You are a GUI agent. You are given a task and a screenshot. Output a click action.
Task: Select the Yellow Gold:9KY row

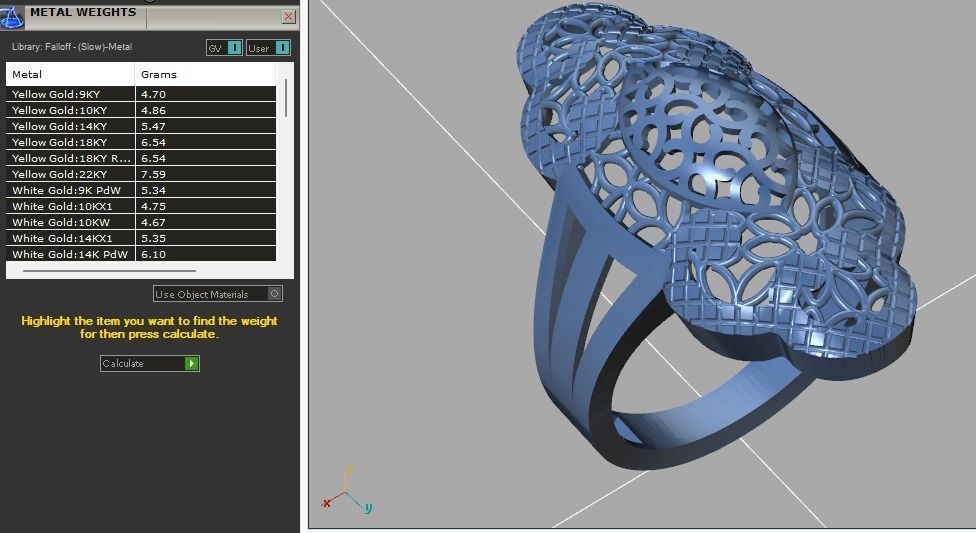pos(141,94)
